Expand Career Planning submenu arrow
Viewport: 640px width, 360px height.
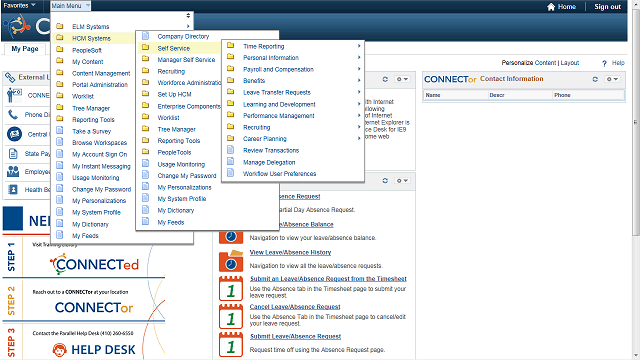pos(359,138)
